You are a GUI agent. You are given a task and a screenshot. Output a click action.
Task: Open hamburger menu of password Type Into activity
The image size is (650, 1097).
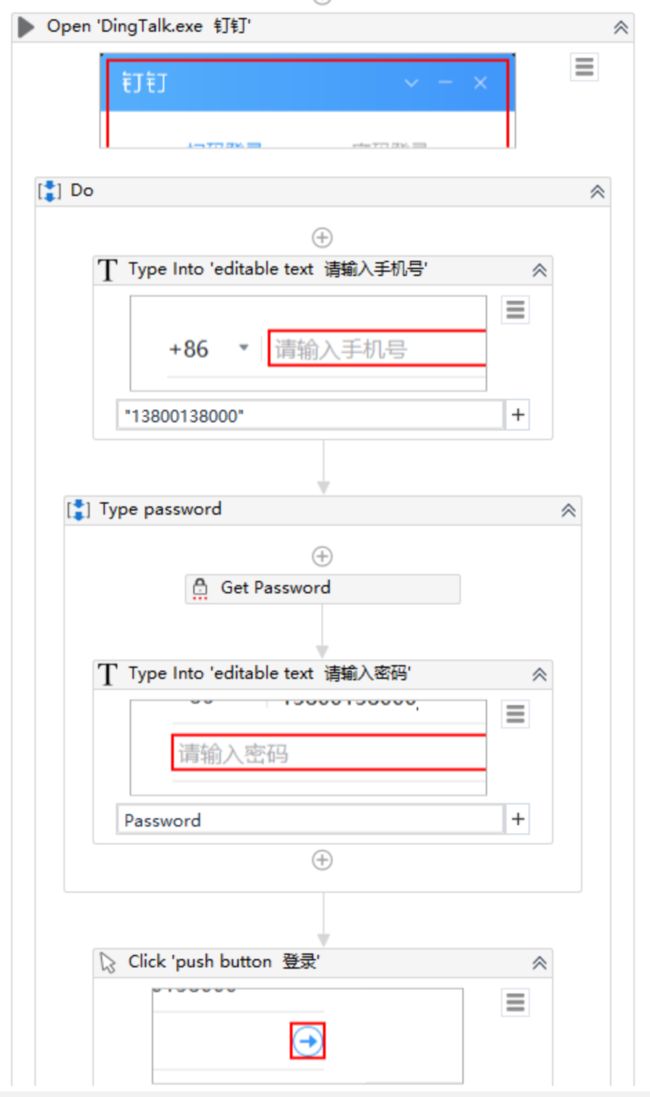[x=516, y=714]
